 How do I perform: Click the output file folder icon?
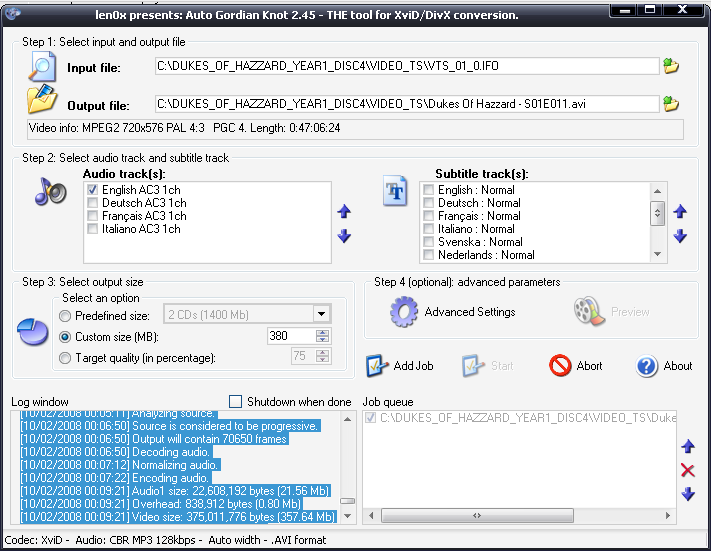tap(42, 99)
